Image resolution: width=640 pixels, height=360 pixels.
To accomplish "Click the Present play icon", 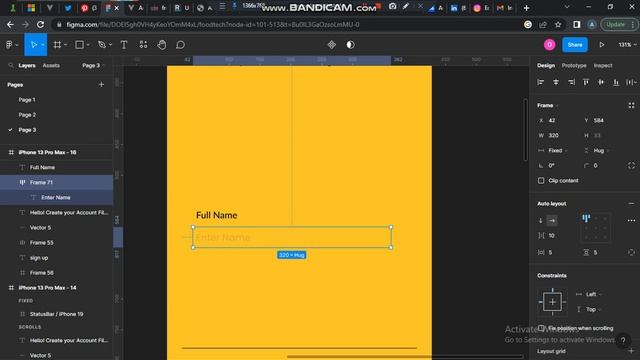I will coord(602,45).
